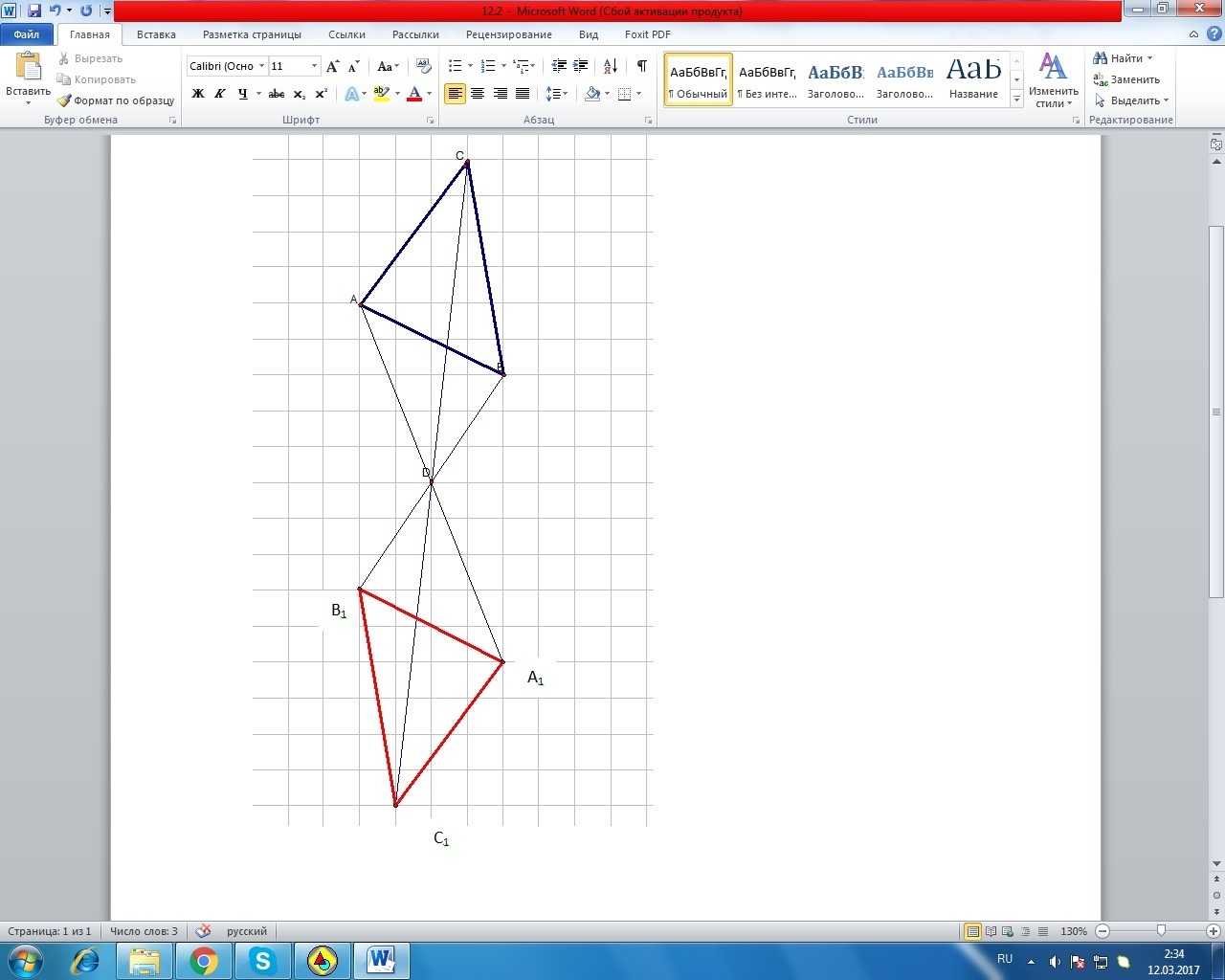This screenshot has height=980, width=1225.
Task: Align text right
Action: (500, 94)
